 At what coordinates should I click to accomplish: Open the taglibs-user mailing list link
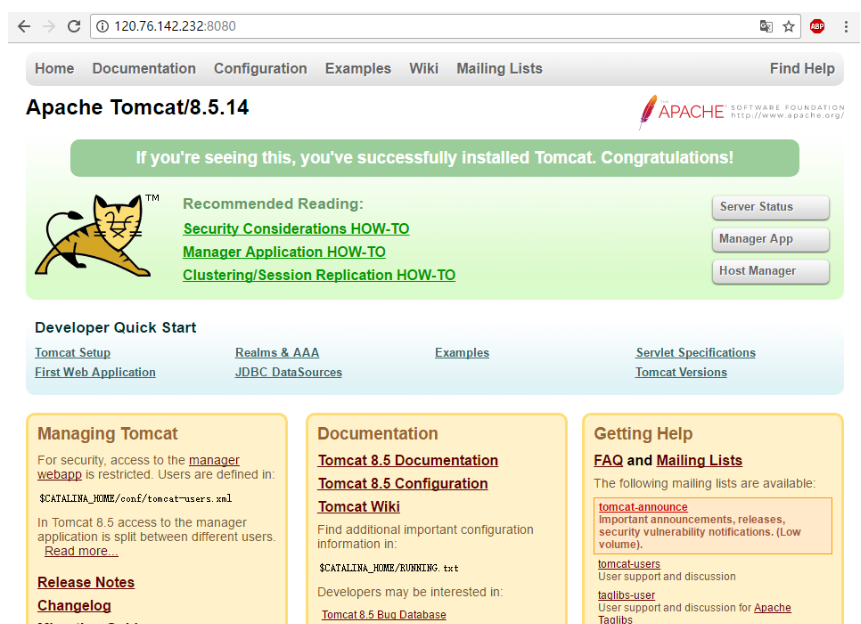626,595
